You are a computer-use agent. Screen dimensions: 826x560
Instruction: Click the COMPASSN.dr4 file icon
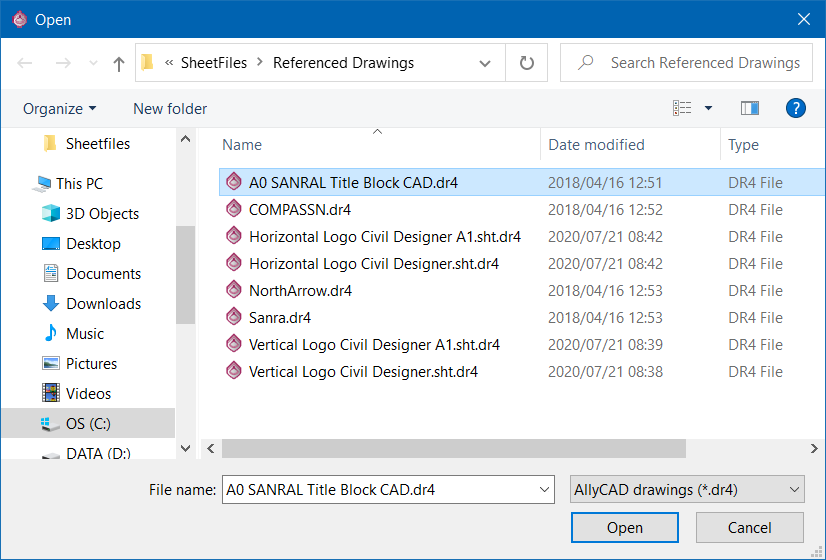(234, 210)
